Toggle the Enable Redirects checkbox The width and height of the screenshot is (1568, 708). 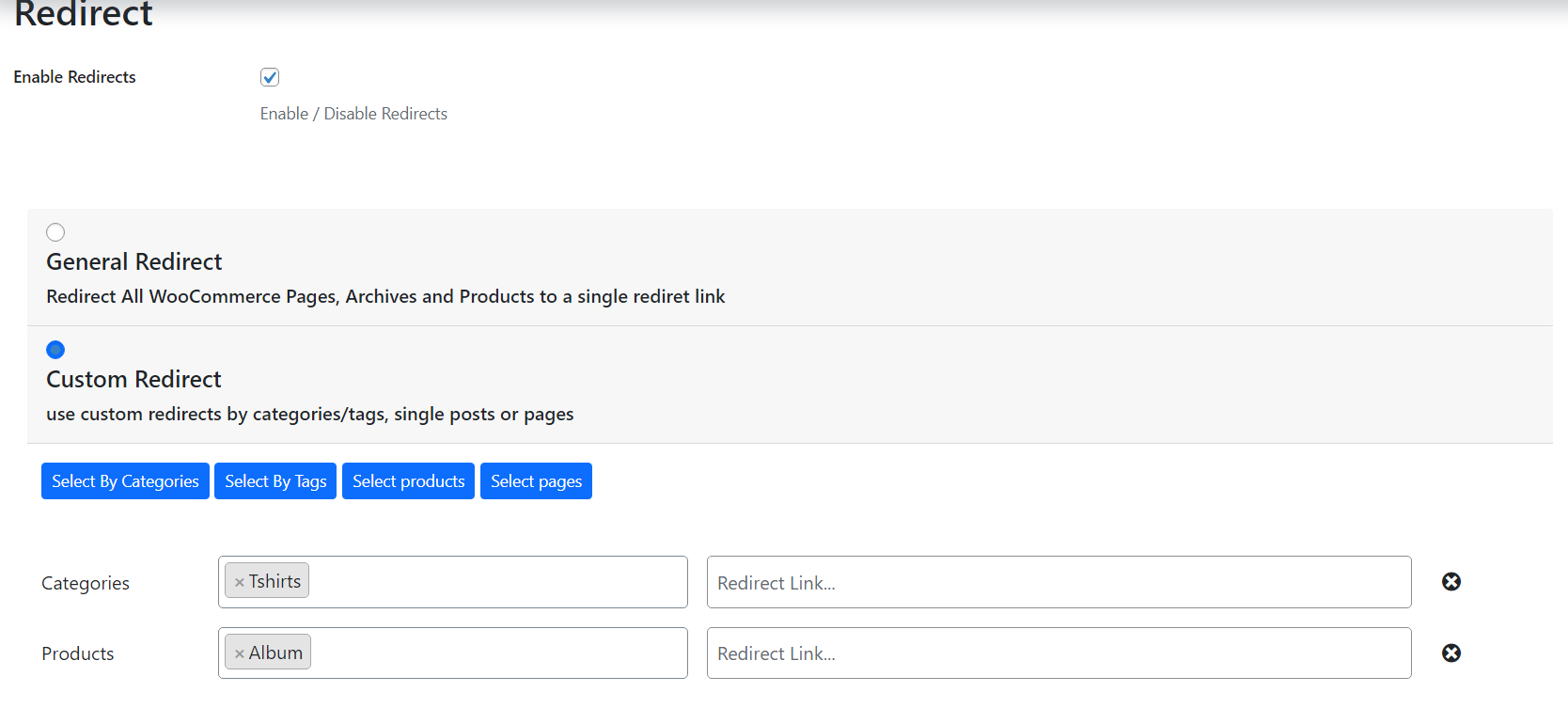[x=270, y=77]
